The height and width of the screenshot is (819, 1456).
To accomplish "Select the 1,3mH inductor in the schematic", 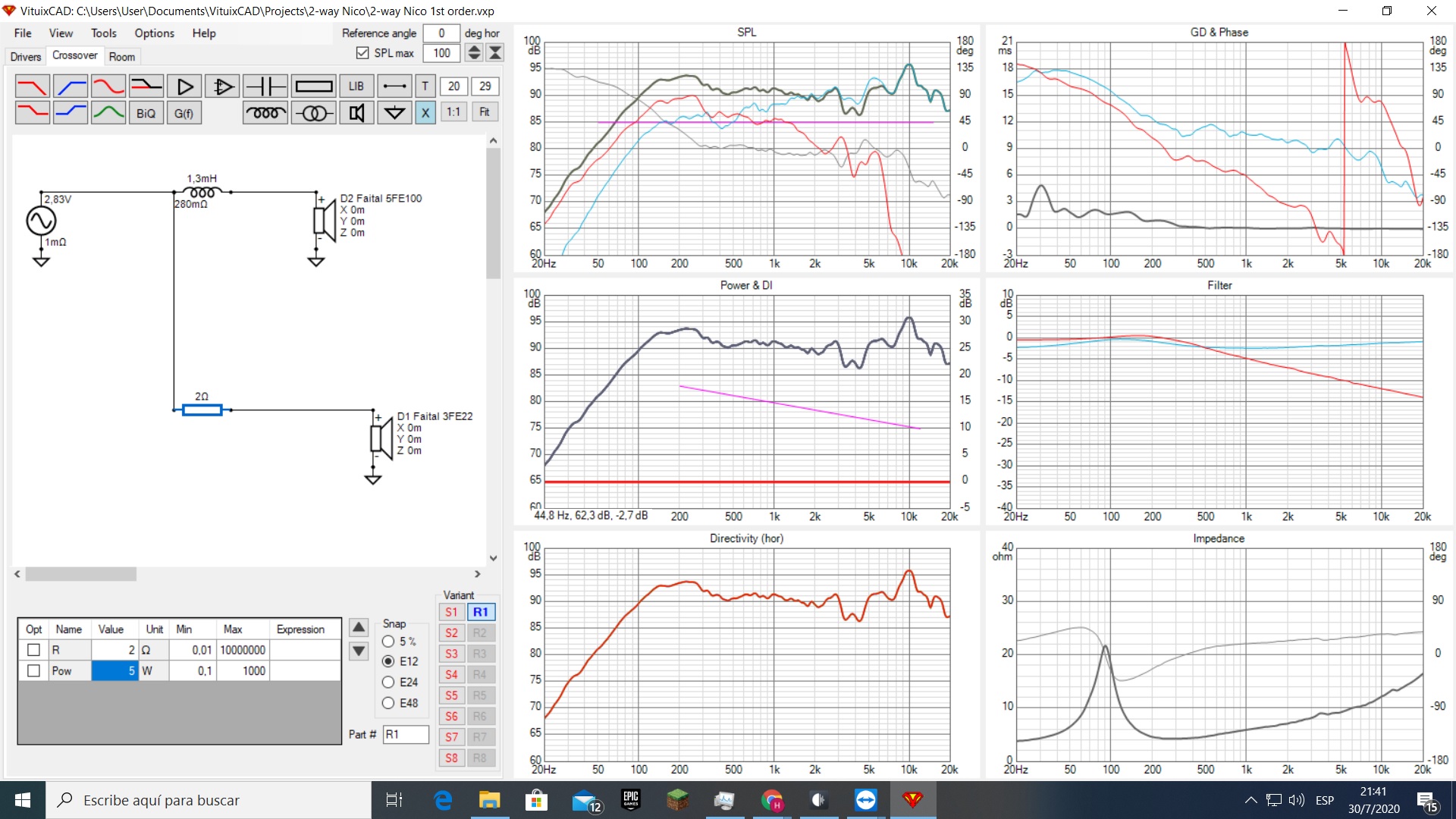I will (202, 193).
